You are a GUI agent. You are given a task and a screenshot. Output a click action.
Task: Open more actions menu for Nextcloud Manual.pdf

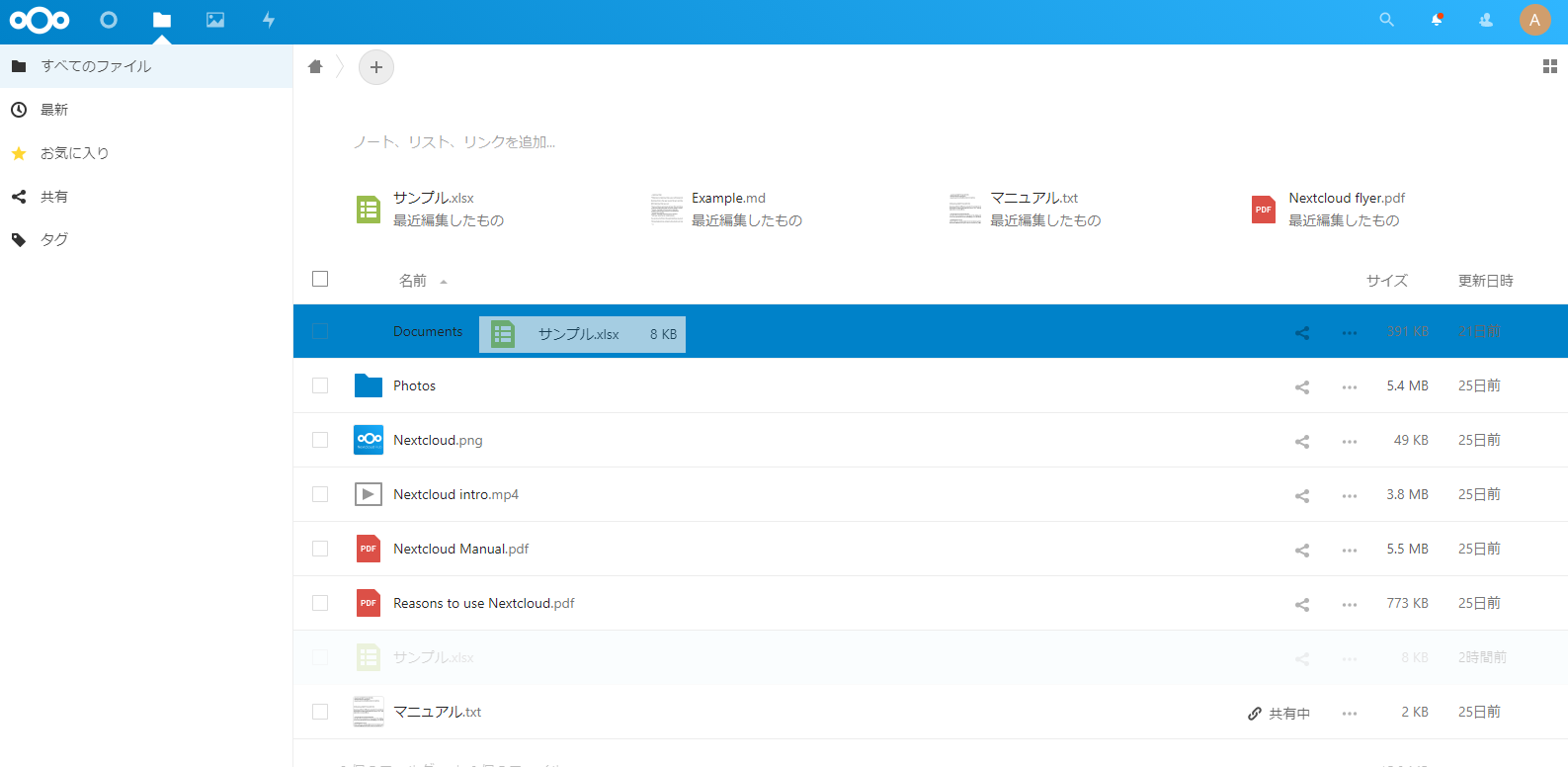pyautogui.click(x=1350, y=551)
